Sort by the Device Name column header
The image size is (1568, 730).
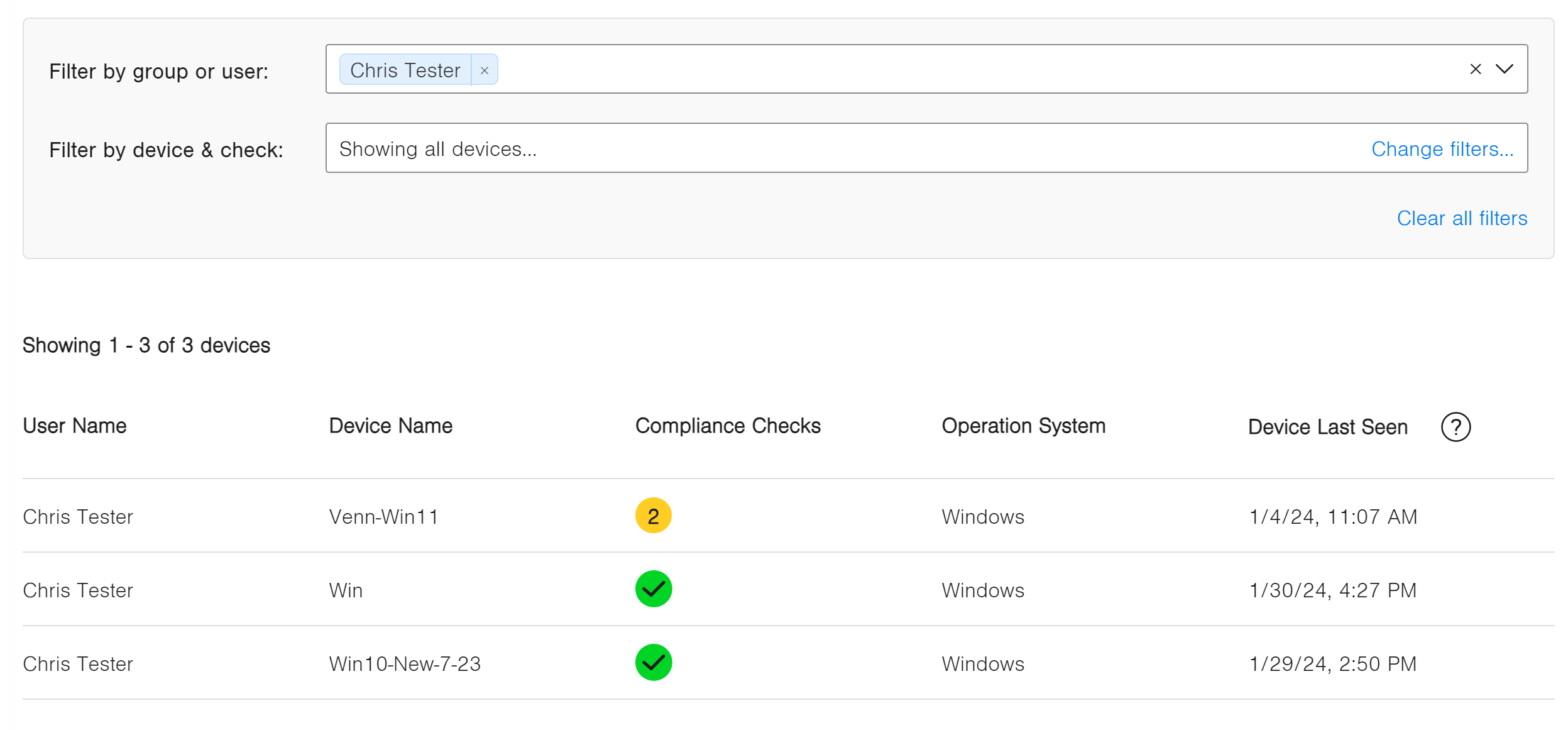click(390, 426)
